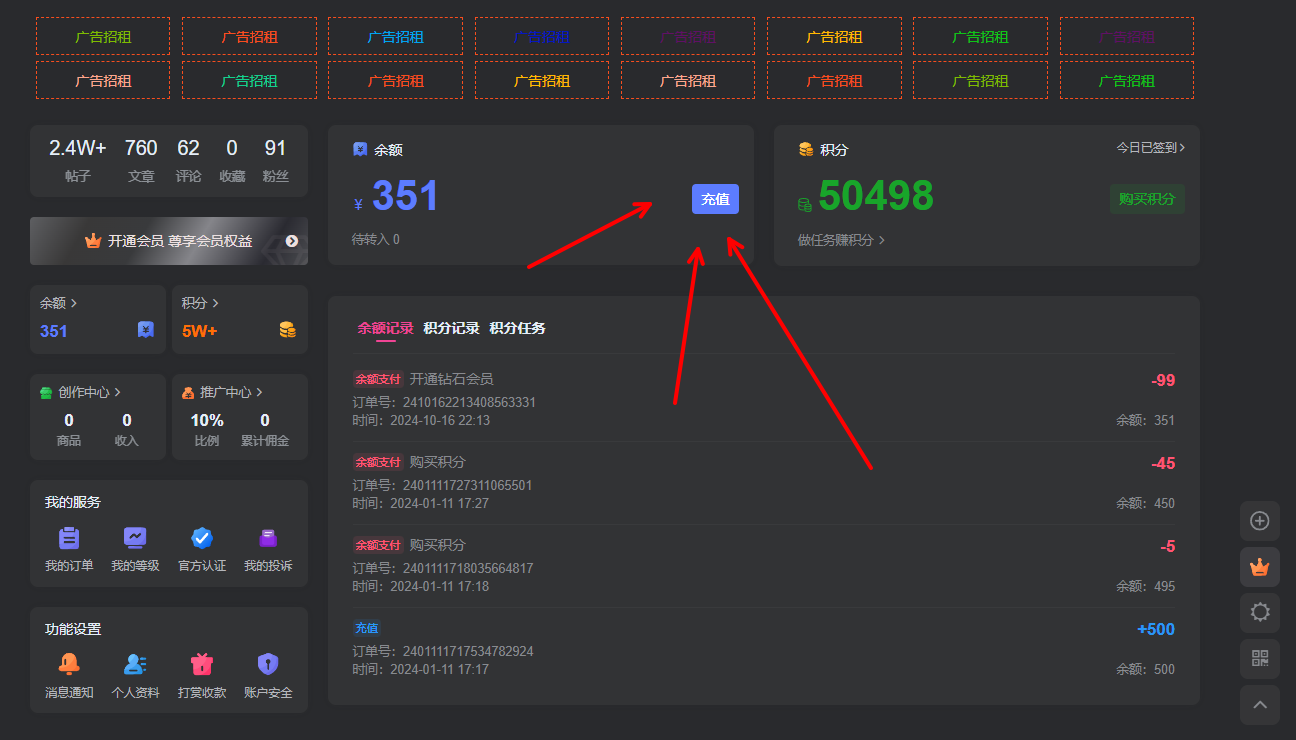This screenshot has height=740, width=1296.
Task: Switch to the 积分记录 tab
Action: [451, 328]
